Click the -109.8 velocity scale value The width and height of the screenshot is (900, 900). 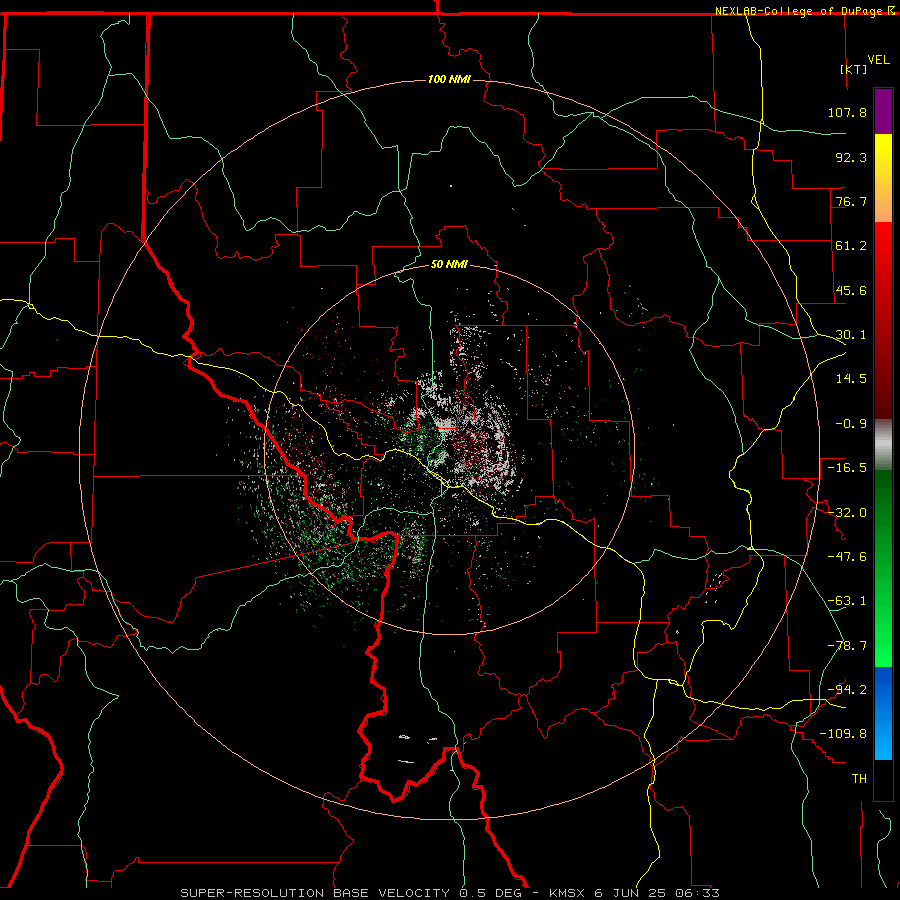coord(843,734)
